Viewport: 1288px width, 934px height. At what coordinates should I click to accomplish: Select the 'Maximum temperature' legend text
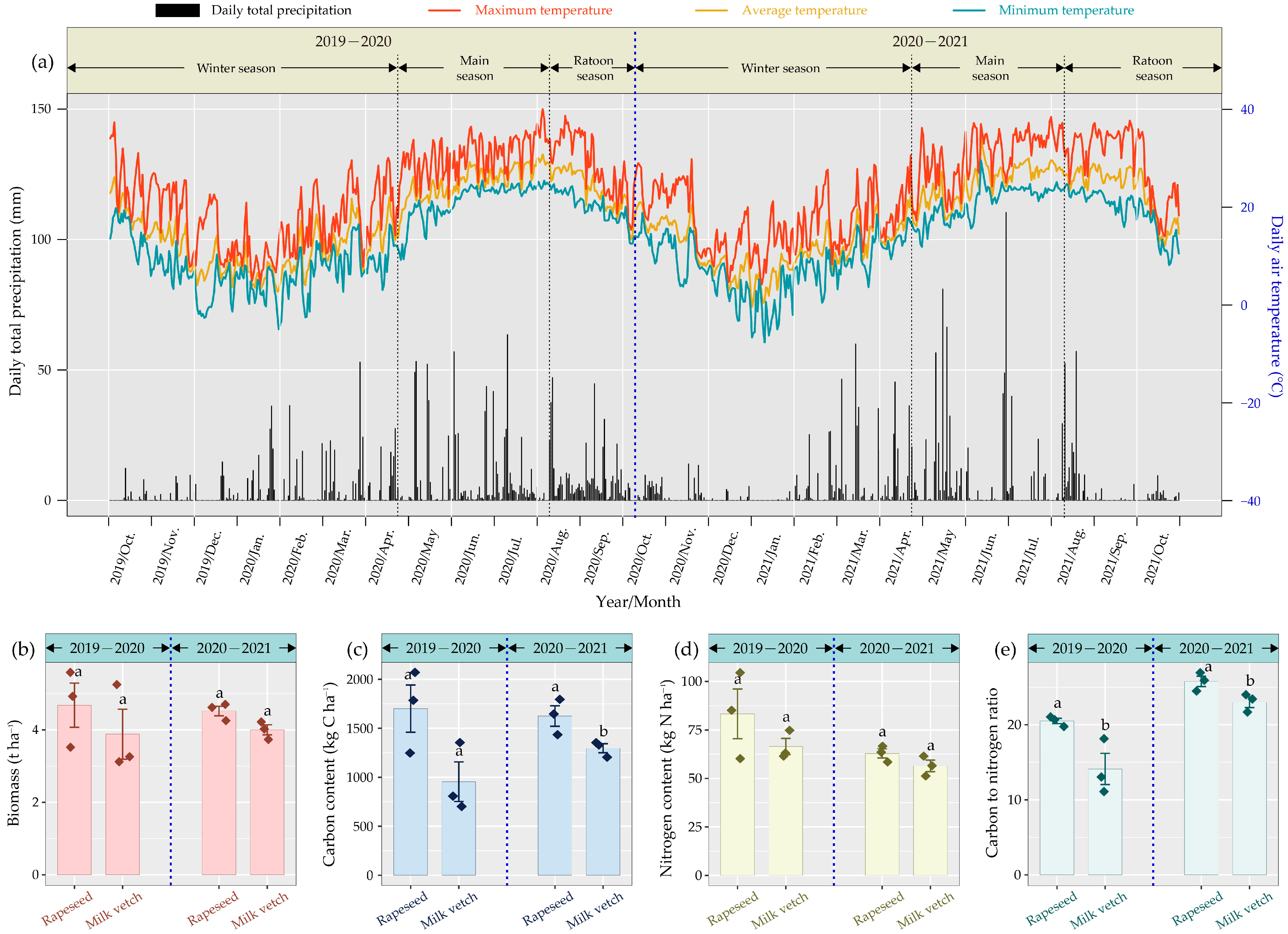point(543,10)
